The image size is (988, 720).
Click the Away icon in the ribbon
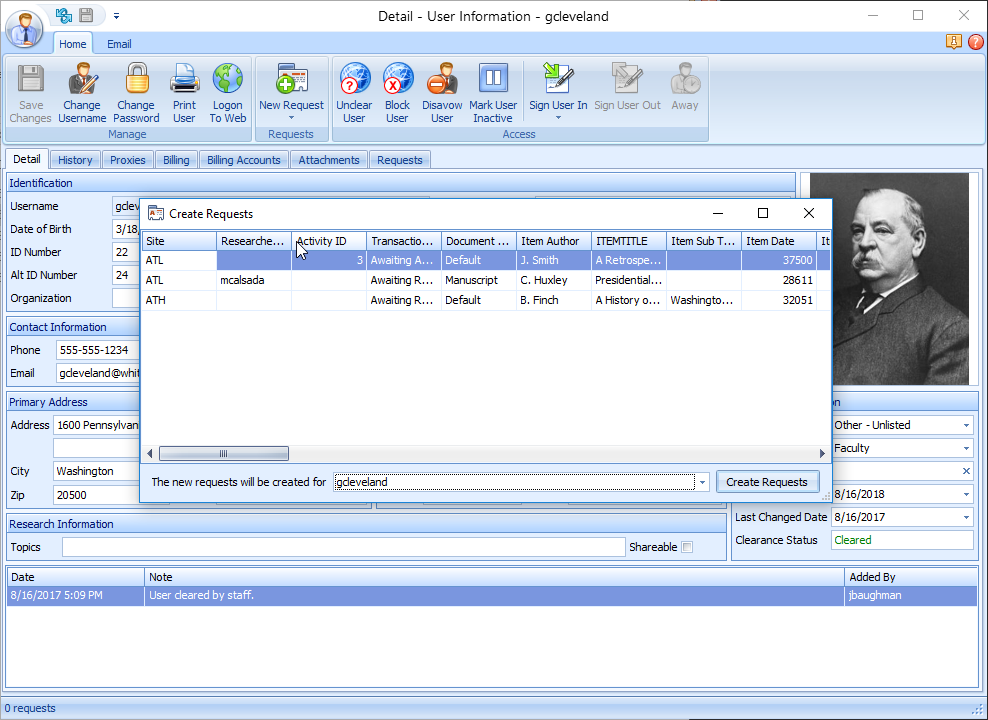click(684, 90)
